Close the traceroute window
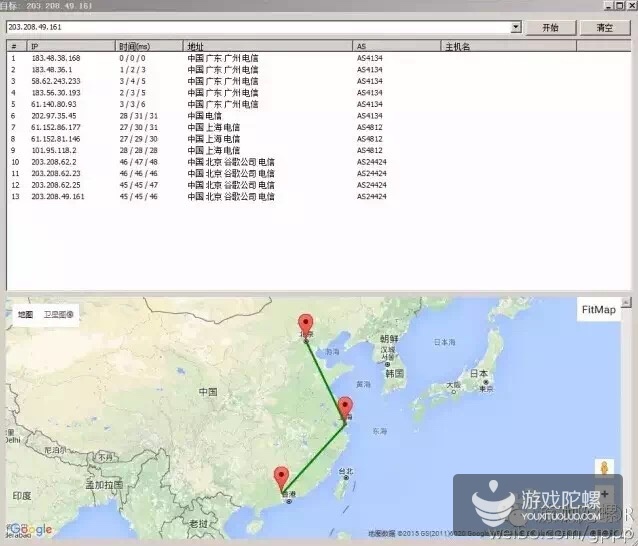The image size is (638, 546). (630, 5)
